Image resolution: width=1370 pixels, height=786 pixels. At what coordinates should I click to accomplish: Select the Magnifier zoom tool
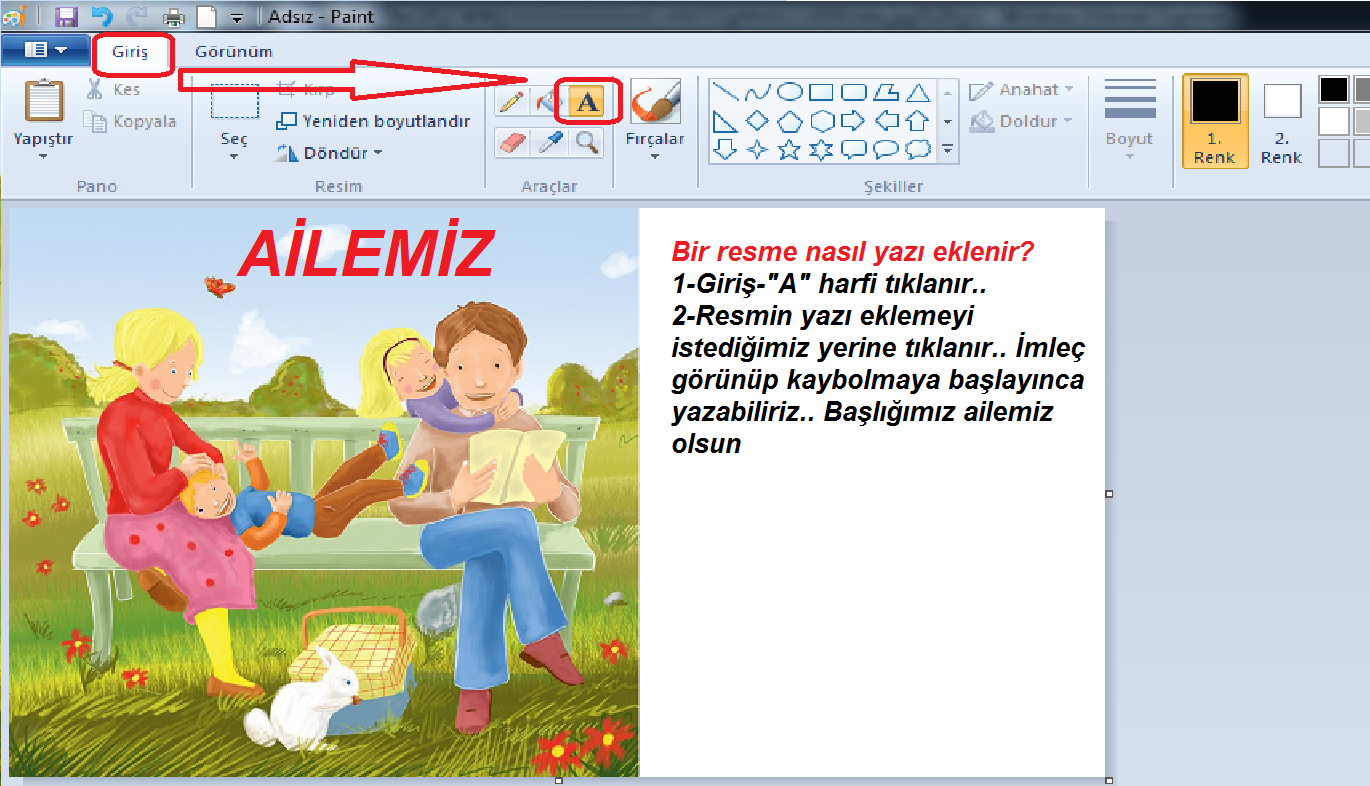click(x=588, y=142)
